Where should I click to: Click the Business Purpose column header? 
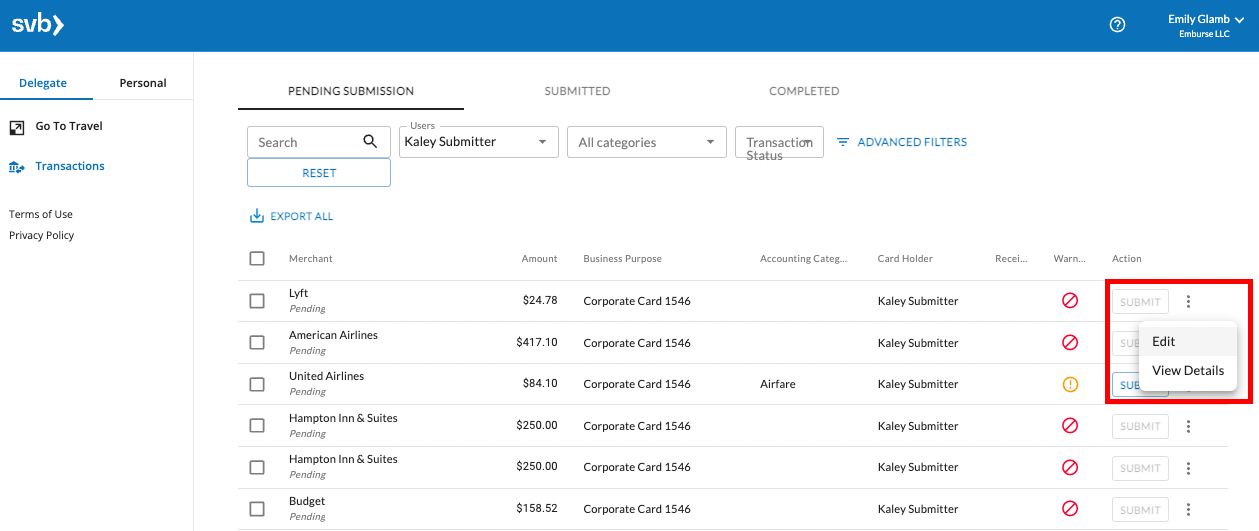[x=623, y=258]
